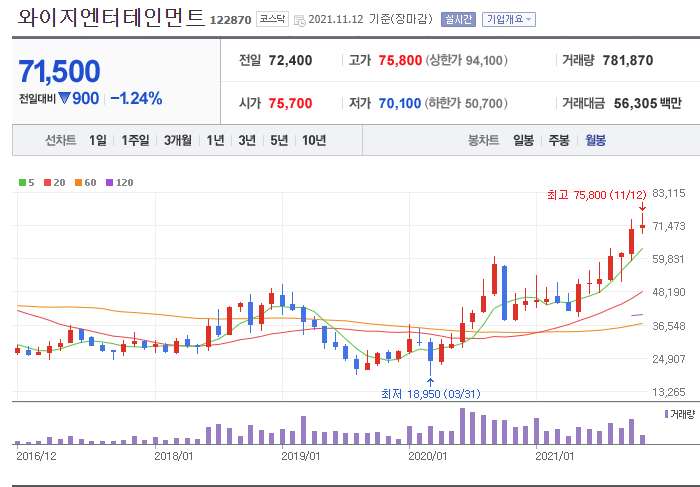Click the 24,907 y-axis label
700x487 pixels.
tap(668, 359)
